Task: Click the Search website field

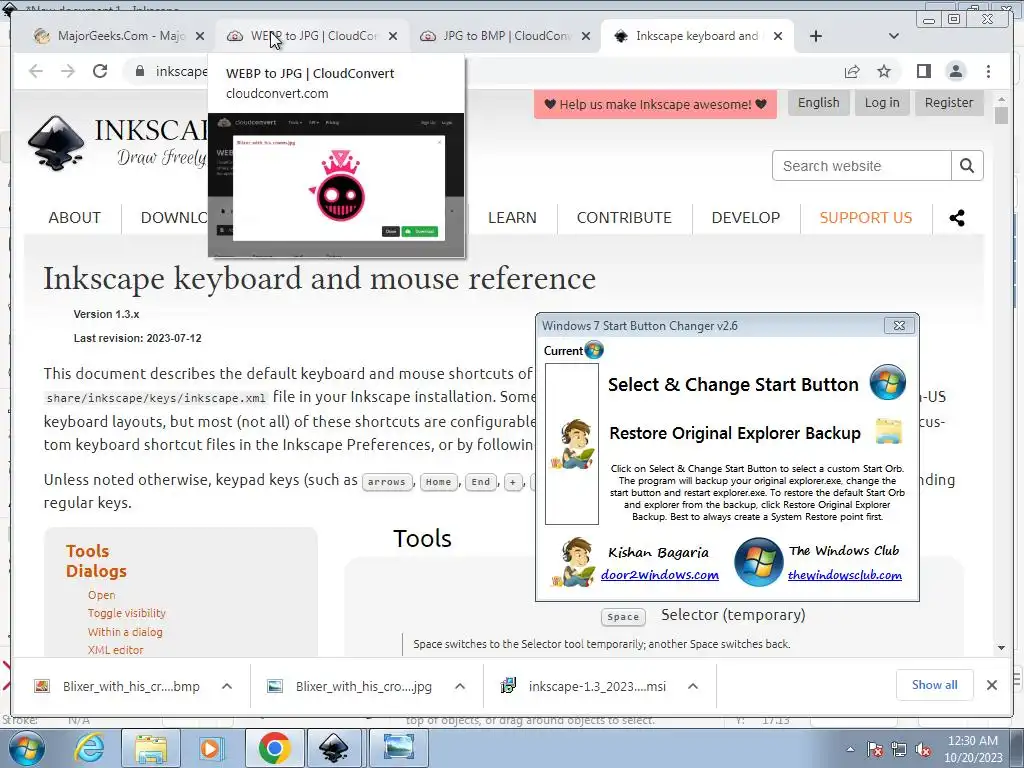Action: pos(861,166)
